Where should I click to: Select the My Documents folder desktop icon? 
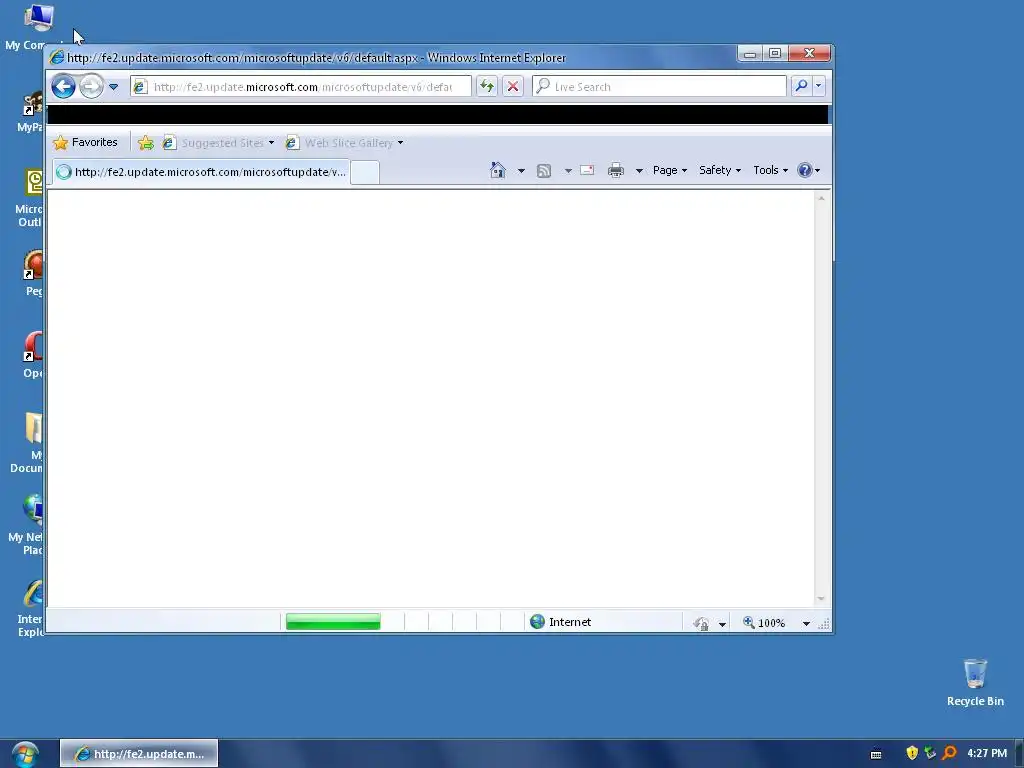click(x=29, y=443)
